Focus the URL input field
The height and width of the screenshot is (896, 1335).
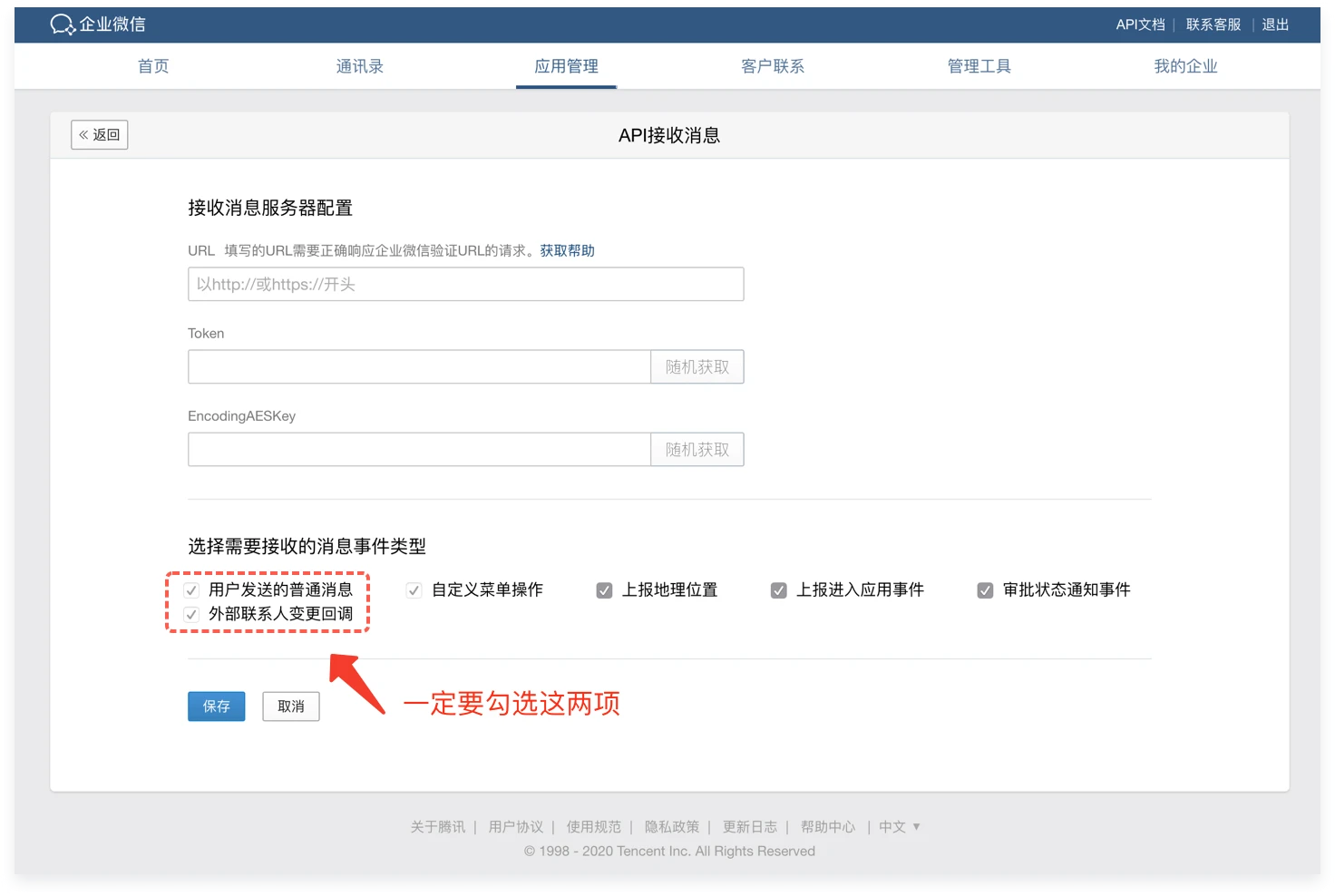click(465, 285)
